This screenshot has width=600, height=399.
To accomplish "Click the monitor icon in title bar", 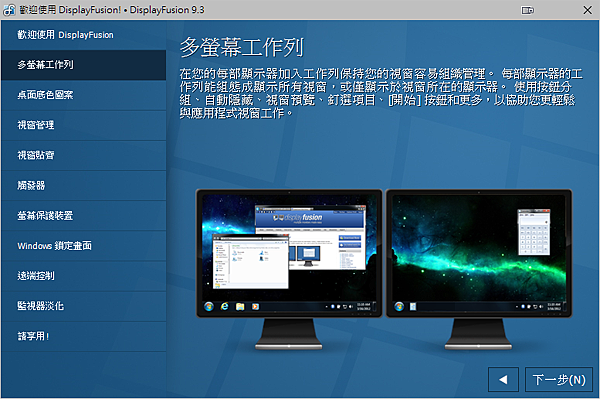I will tap(527, 10).
